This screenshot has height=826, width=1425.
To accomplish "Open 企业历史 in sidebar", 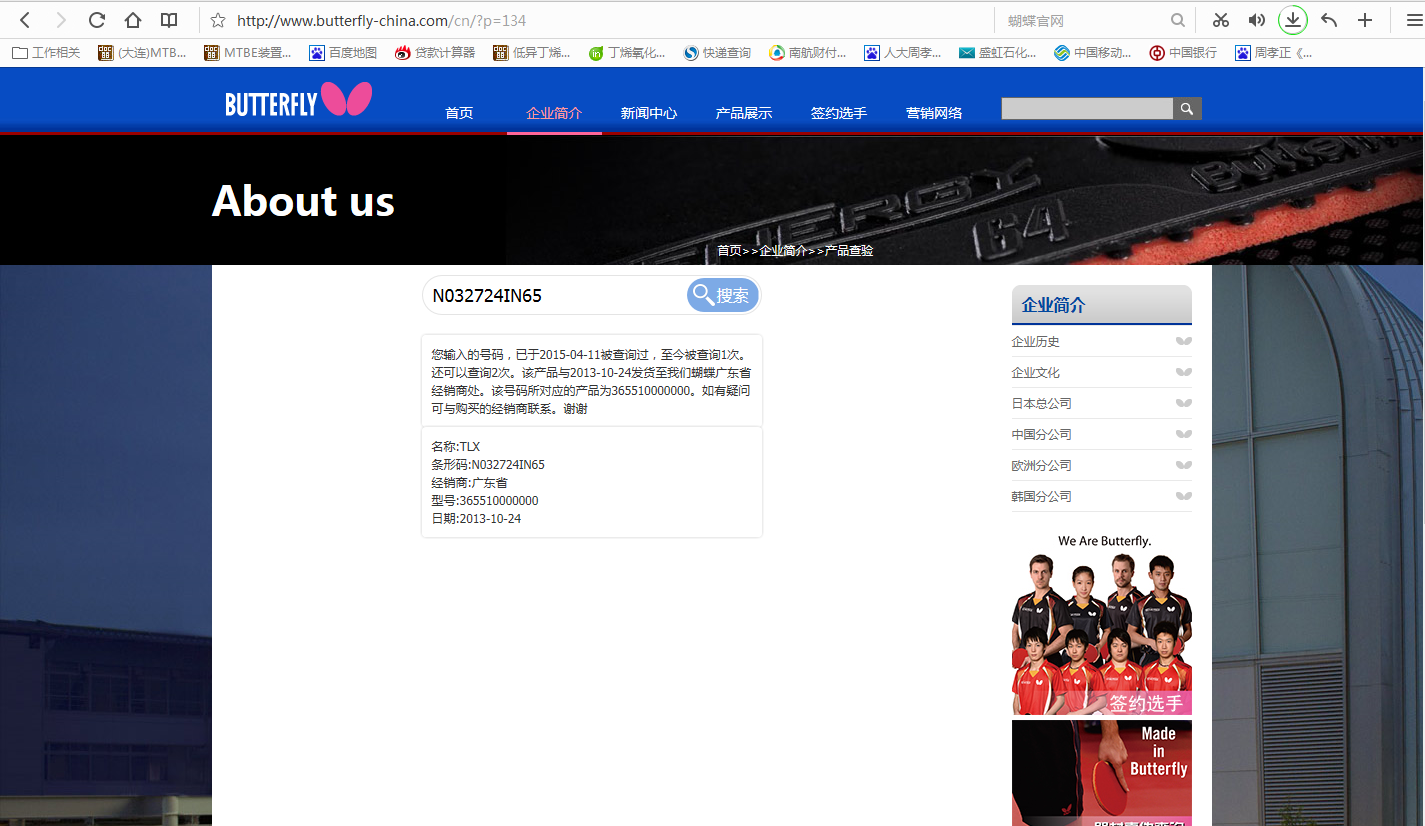I will 1036,341.
